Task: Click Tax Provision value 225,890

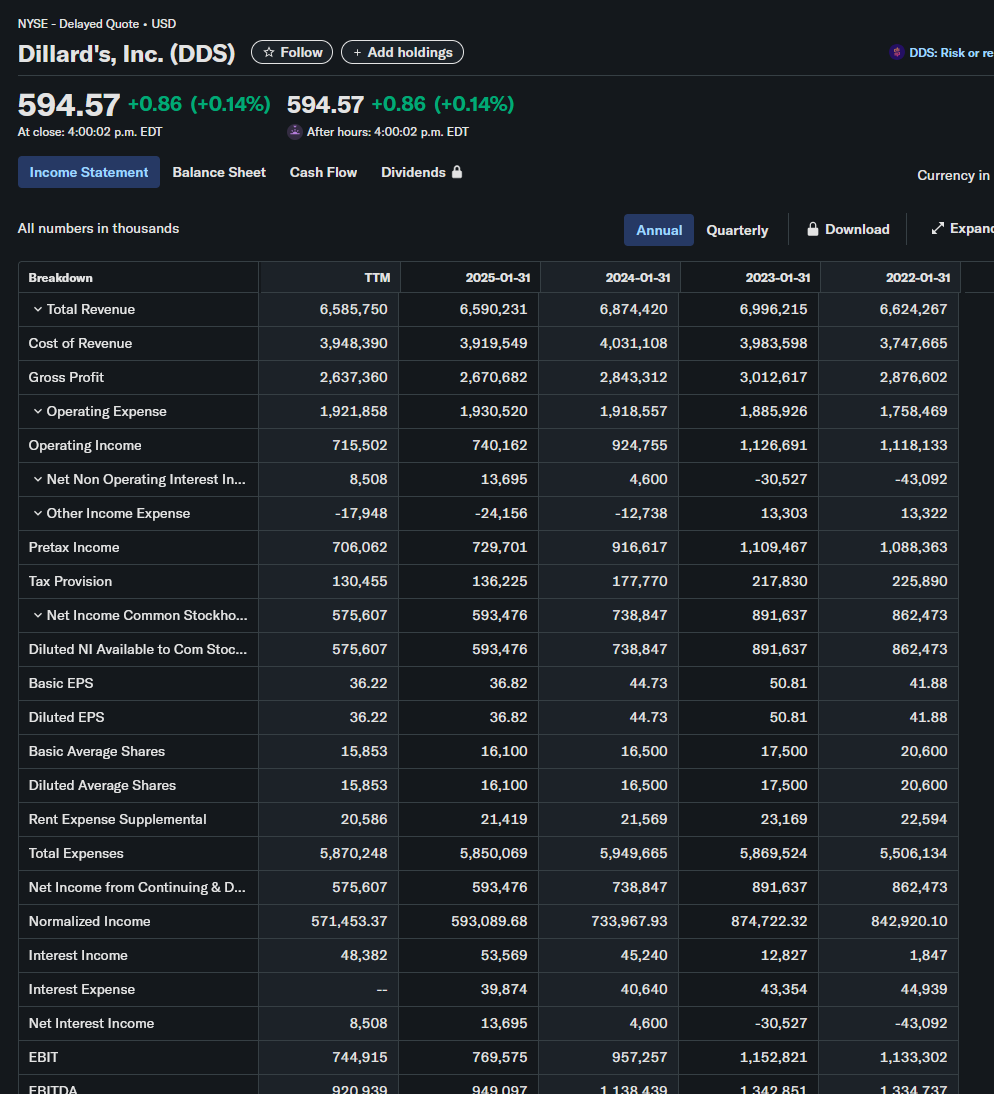Action: (x=919, y=581)
